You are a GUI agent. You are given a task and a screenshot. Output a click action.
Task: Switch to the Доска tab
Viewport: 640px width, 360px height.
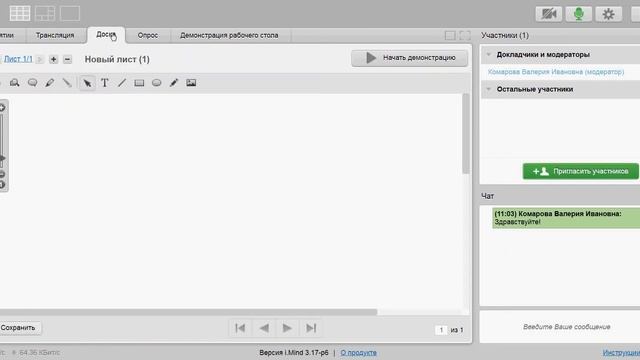point(106,35)
